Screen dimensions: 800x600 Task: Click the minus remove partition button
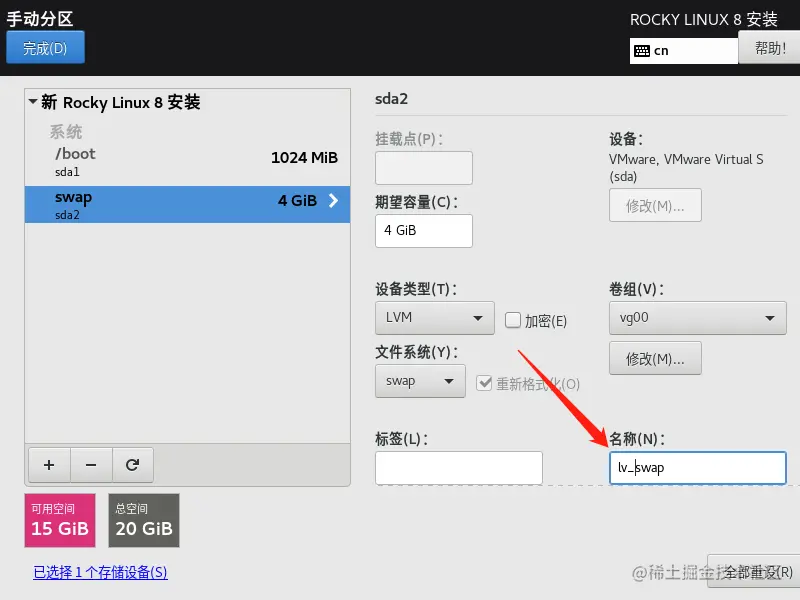(91, 465)
